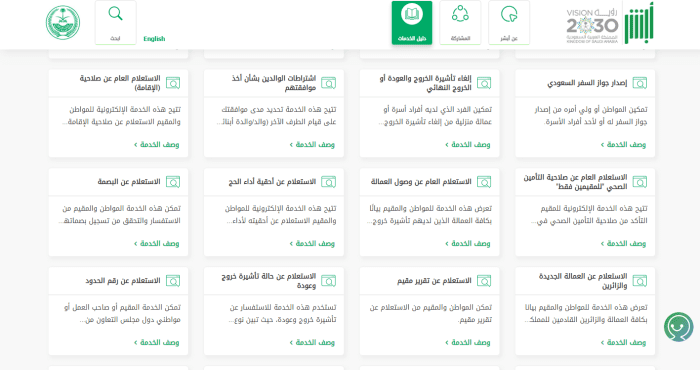Select title الاستعلام عن العمالة الجديدة والزائرين

pyautogui.click(x=583, y=281)
